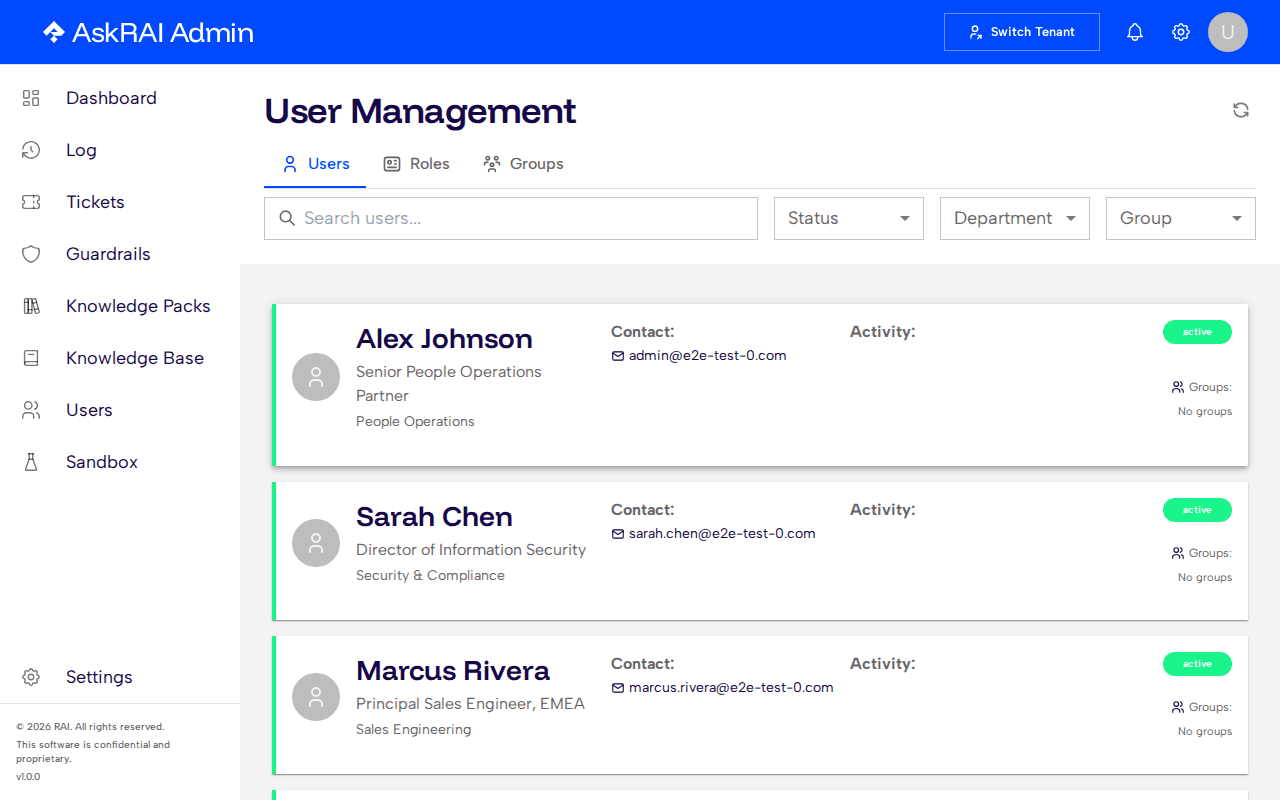Click Marcus Rivera's avatar
The image size is (1280, 800).
(x=316, y=697)
